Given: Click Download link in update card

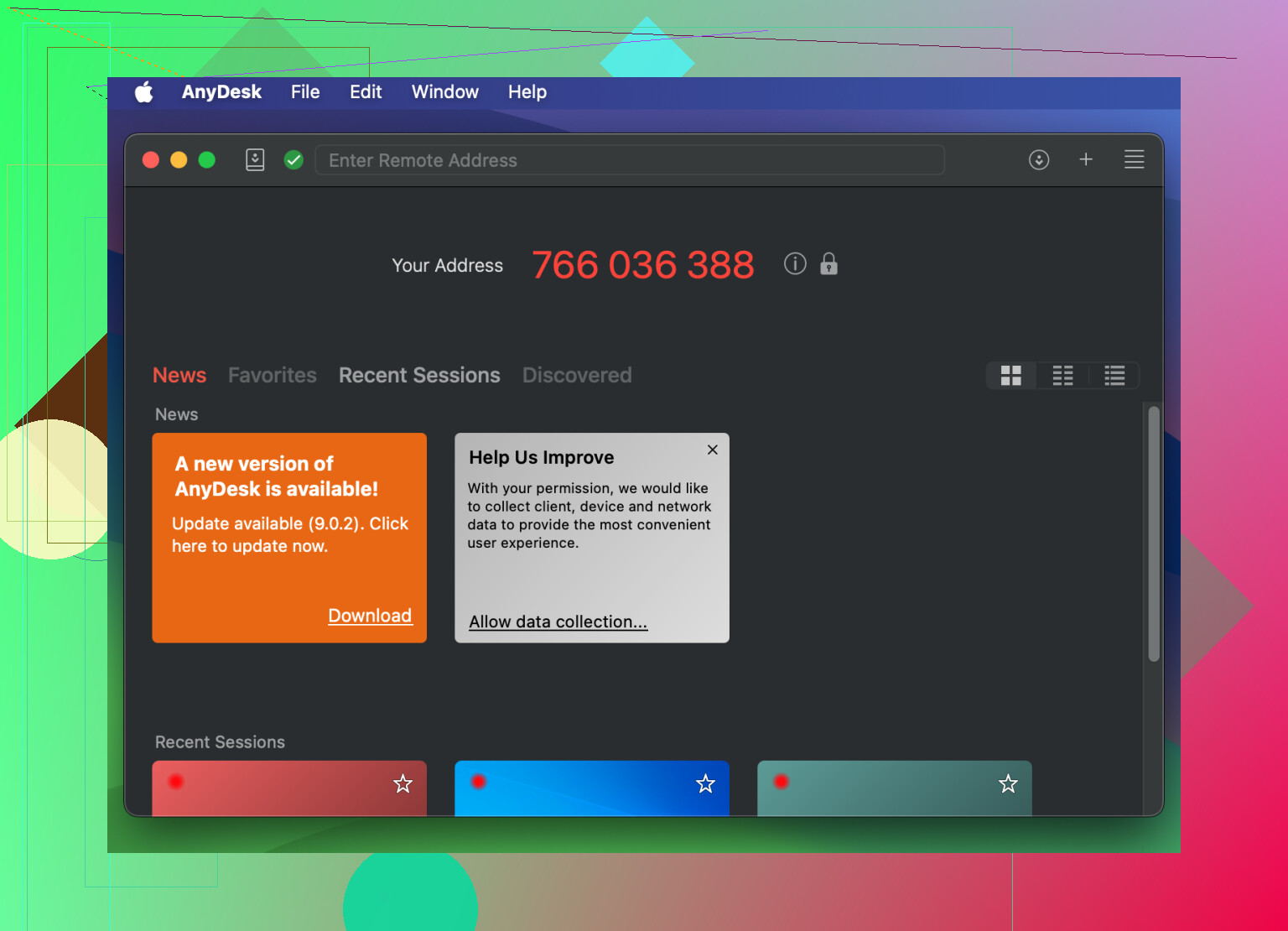Looking at the screenshot, I should (x=370, y=616).
